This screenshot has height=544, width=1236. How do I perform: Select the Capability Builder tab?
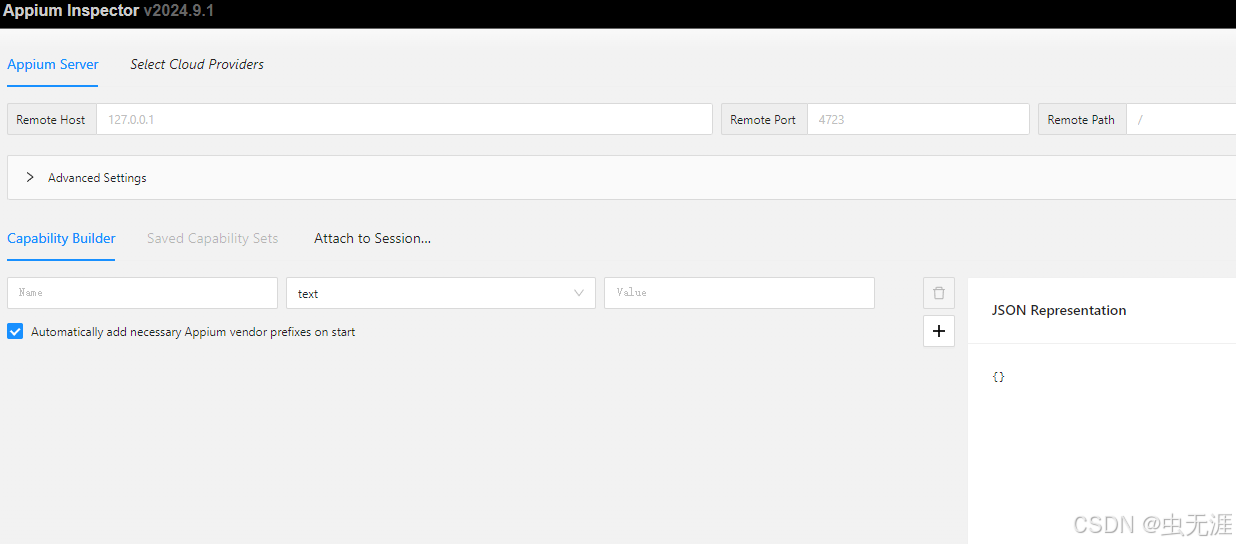(x=61, y=238)
